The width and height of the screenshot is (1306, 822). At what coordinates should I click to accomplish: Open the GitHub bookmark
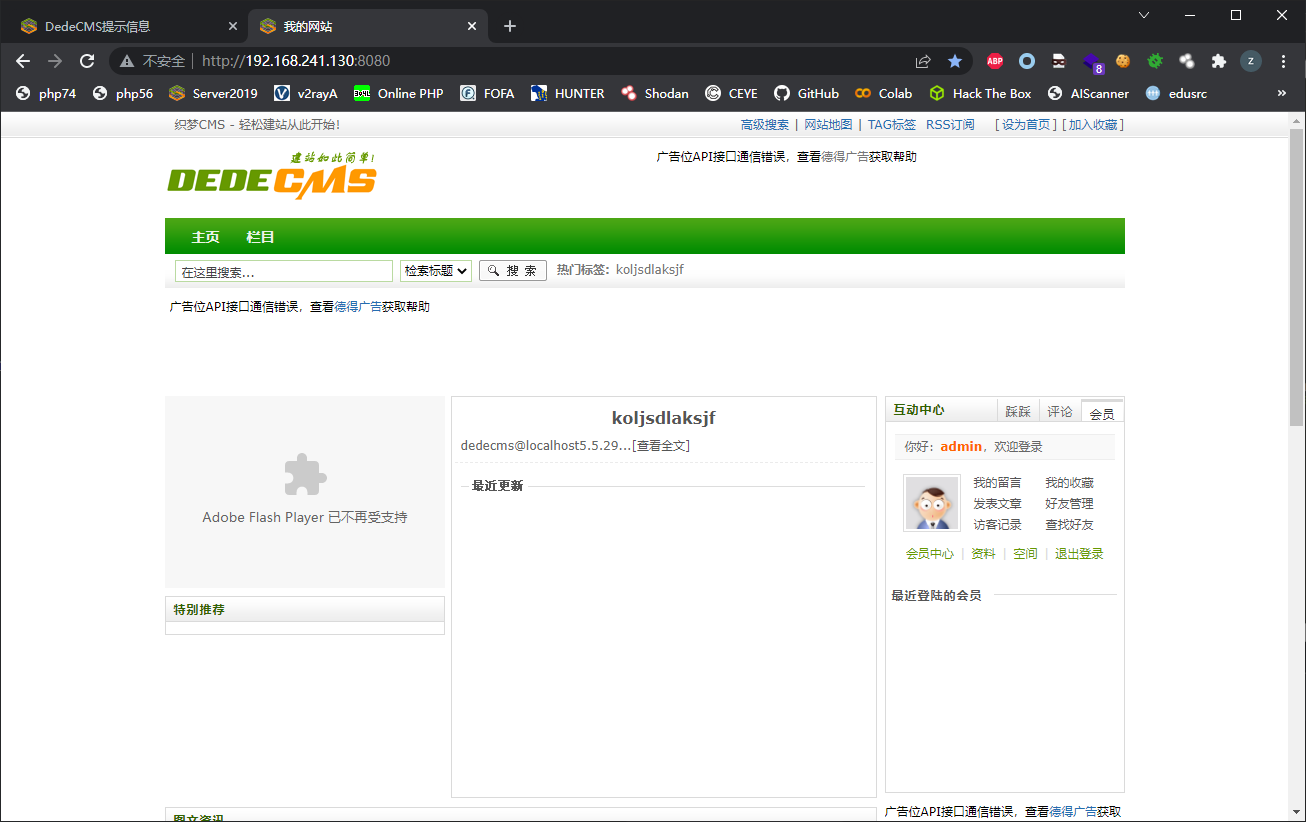[x=806, y=93]
